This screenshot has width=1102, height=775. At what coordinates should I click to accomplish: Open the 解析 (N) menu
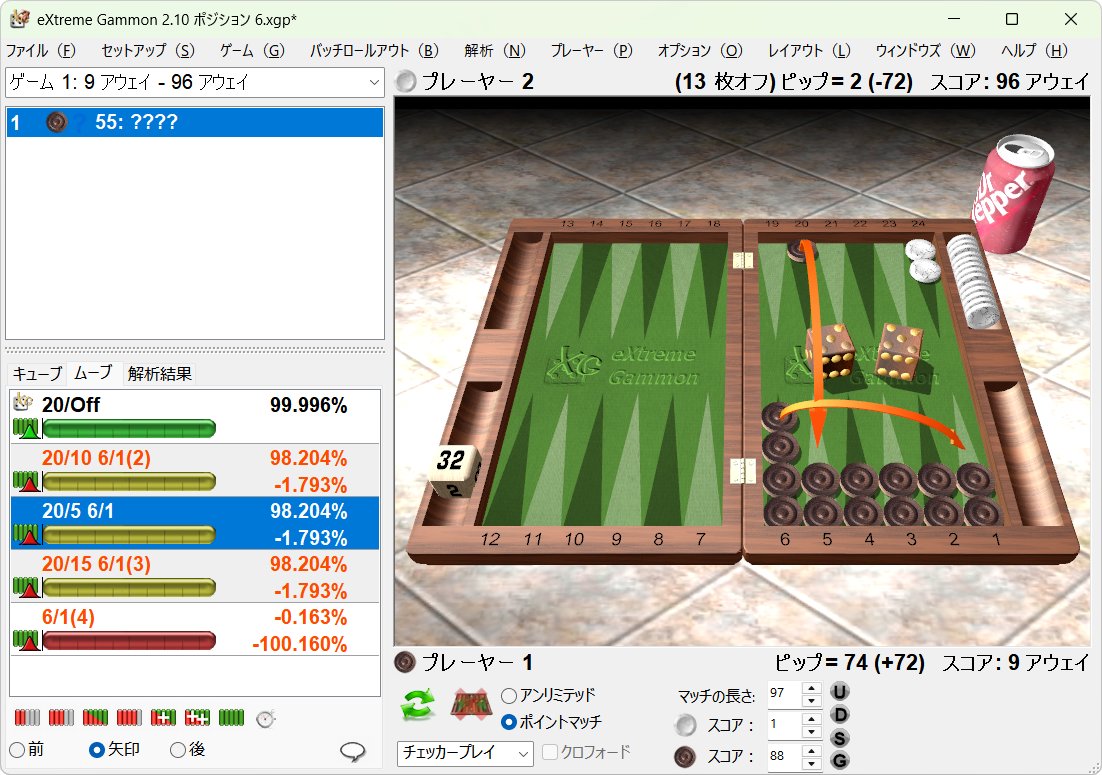tap(495, 51)
